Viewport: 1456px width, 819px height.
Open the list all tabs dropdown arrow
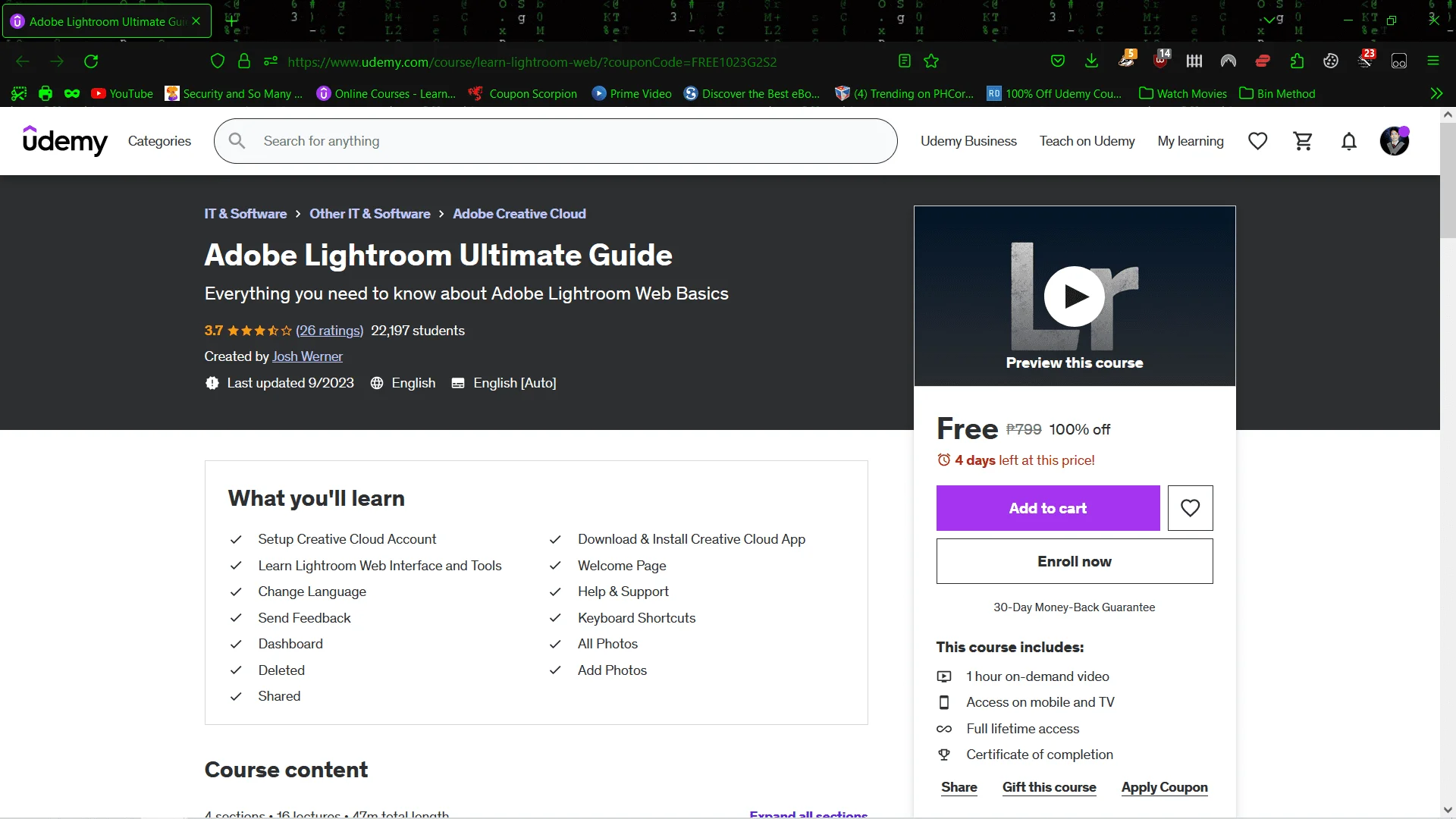(x=1271, y=20)
